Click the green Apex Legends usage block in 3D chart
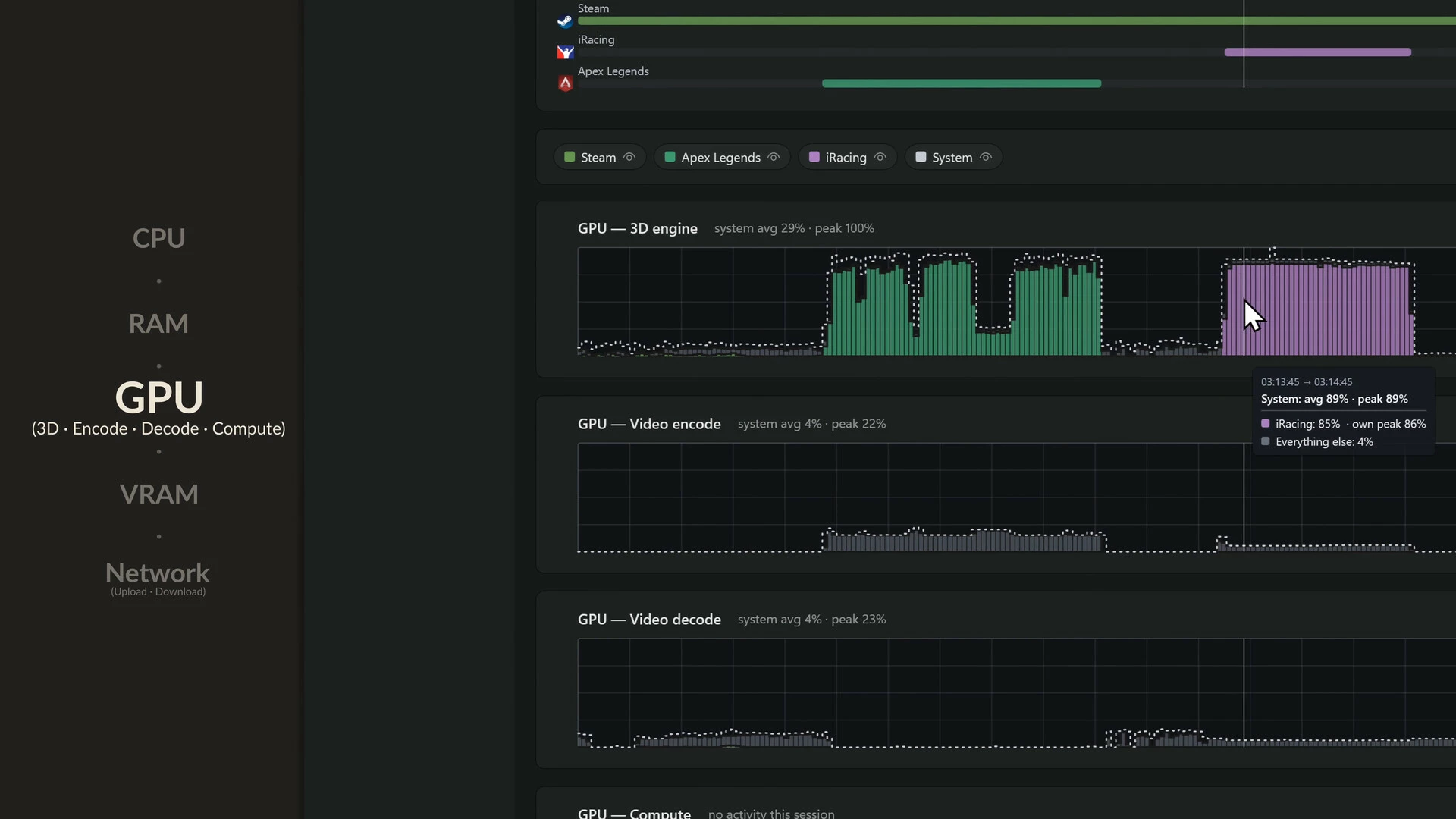The width and height of the screenshot is (1456, 819). click(962, 307)
